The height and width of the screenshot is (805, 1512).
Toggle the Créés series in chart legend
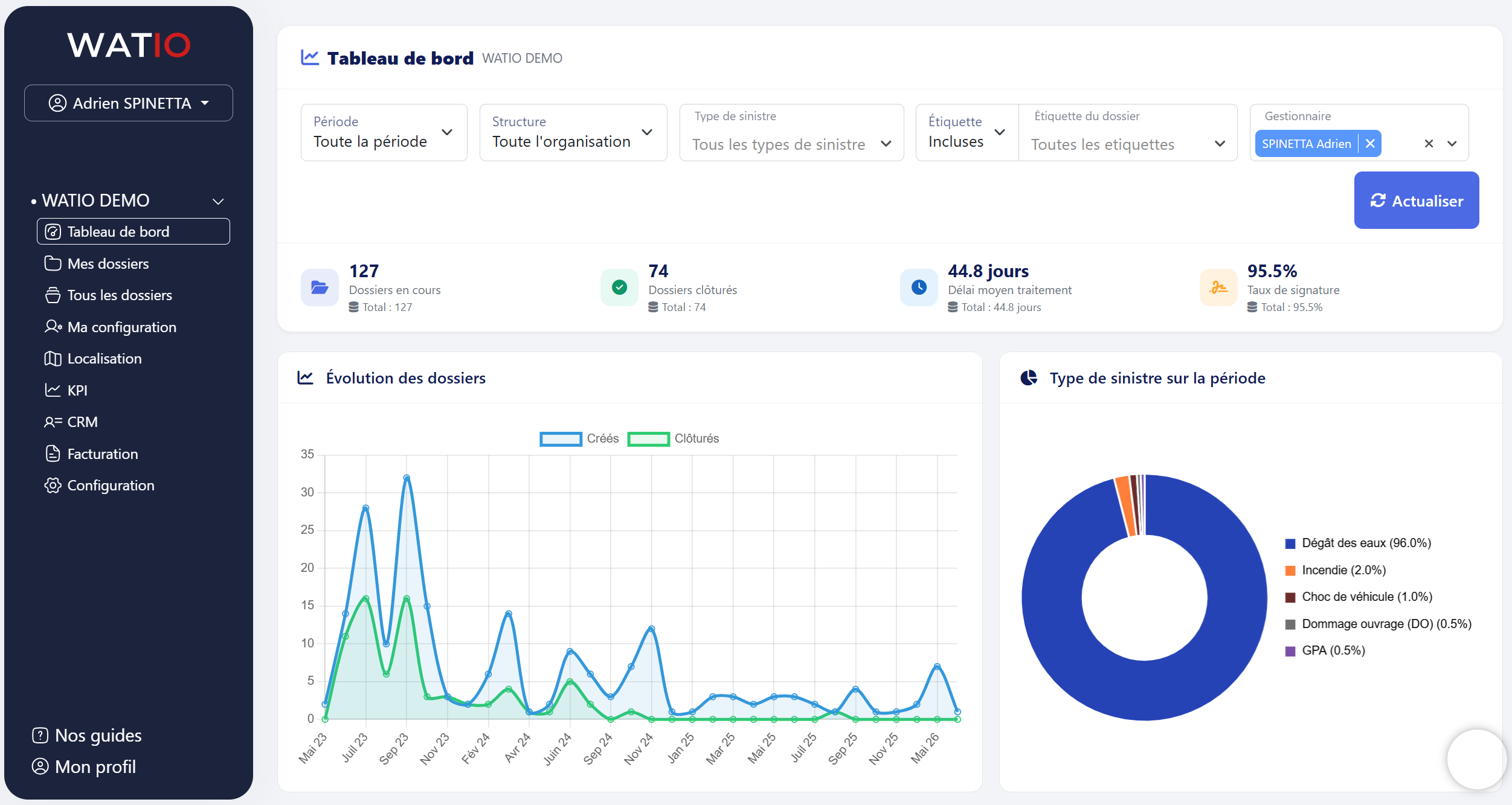(x=579, y=438)
